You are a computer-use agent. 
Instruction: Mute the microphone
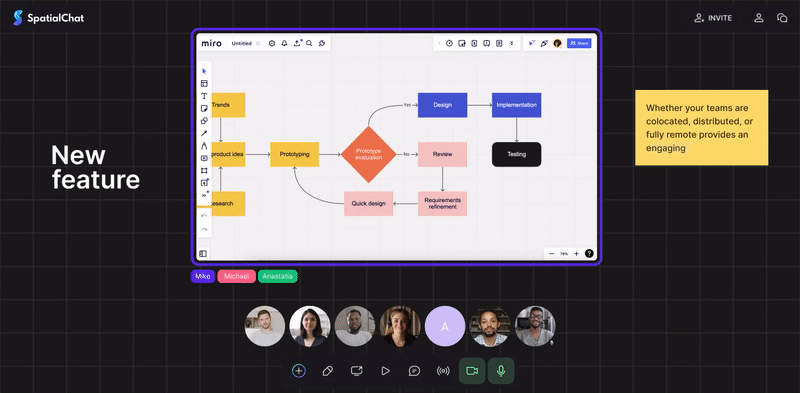click(501, 371)
